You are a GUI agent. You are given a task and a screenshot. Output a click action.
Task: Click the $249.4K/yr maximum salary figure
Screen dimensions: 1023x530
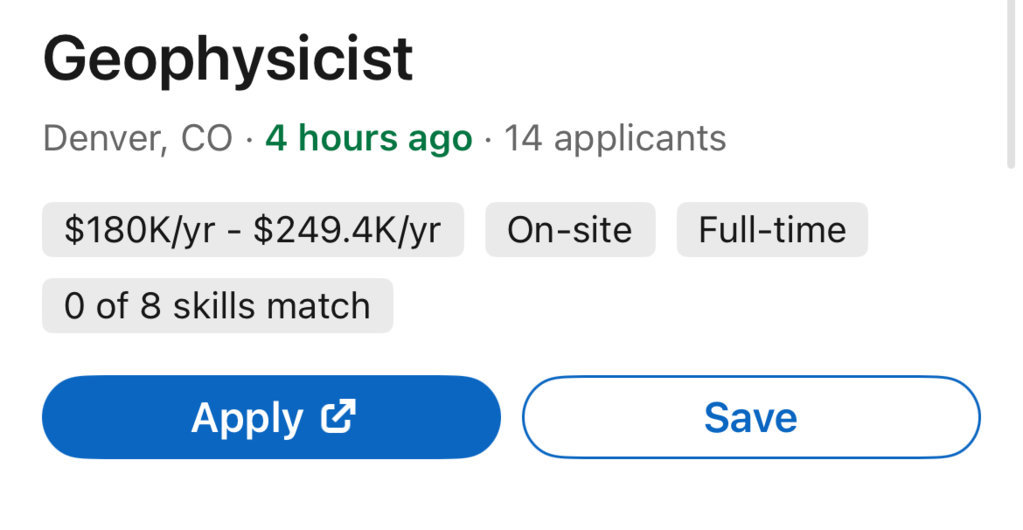point(347,230)
